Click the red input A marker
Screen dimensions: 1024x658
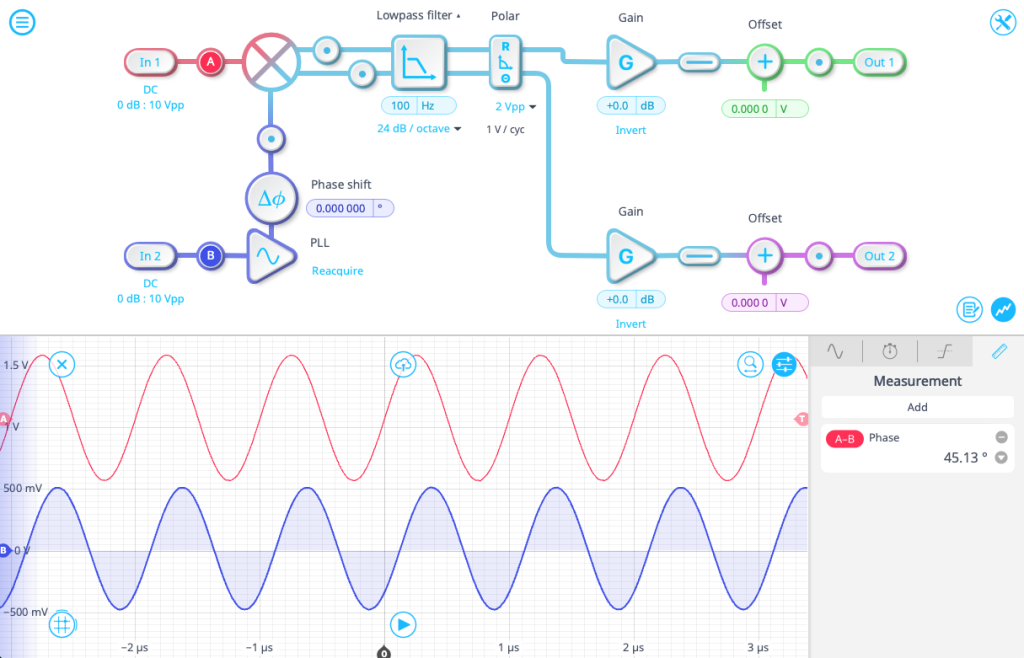[210, 62]
